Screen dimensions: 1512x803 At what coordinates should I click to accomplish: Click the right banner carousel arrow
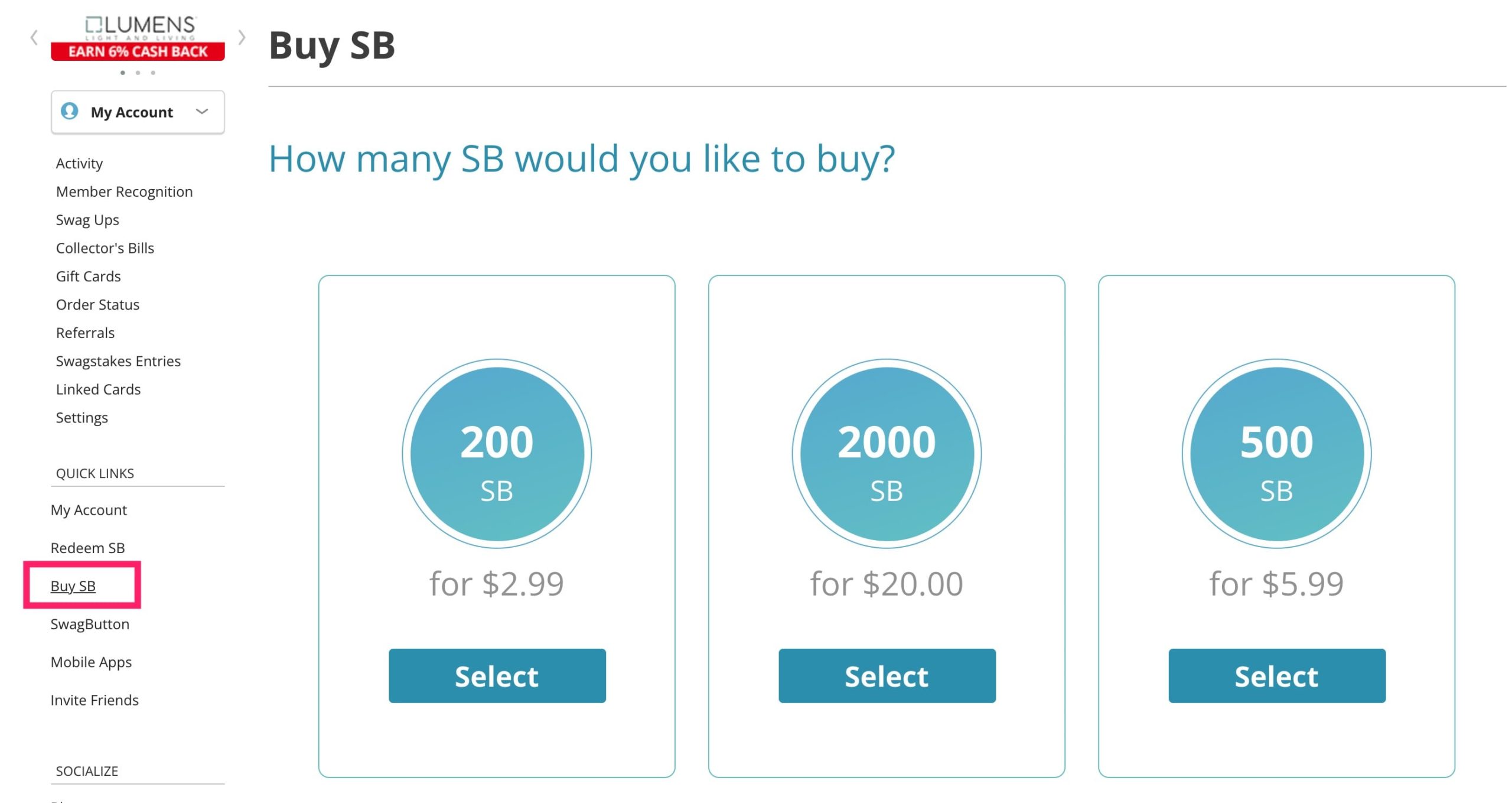(242, 37)
